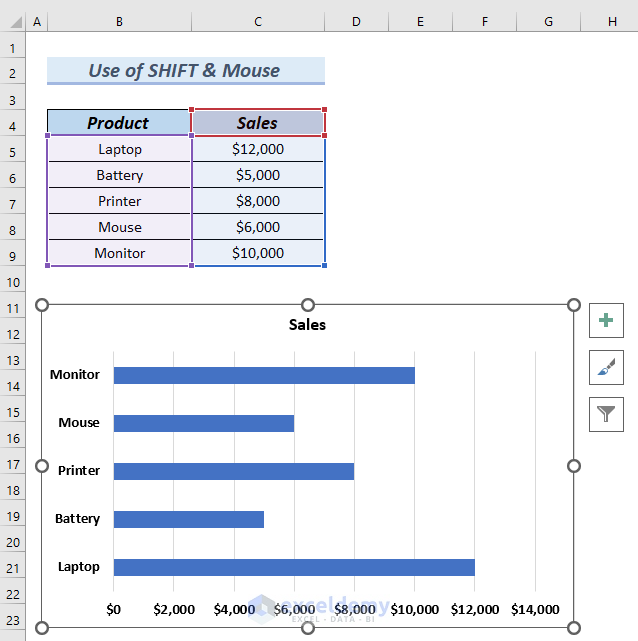Select the Product header cell
Screen dimensions: 638x641
(x=119, y=123)
